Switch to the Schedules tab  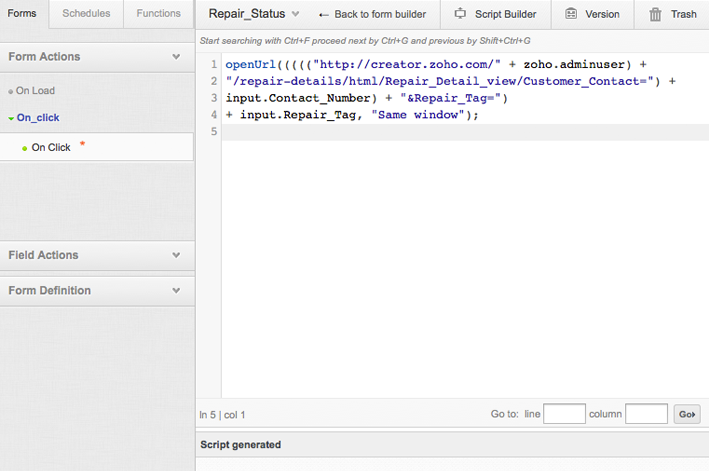(x=86, y=14)
